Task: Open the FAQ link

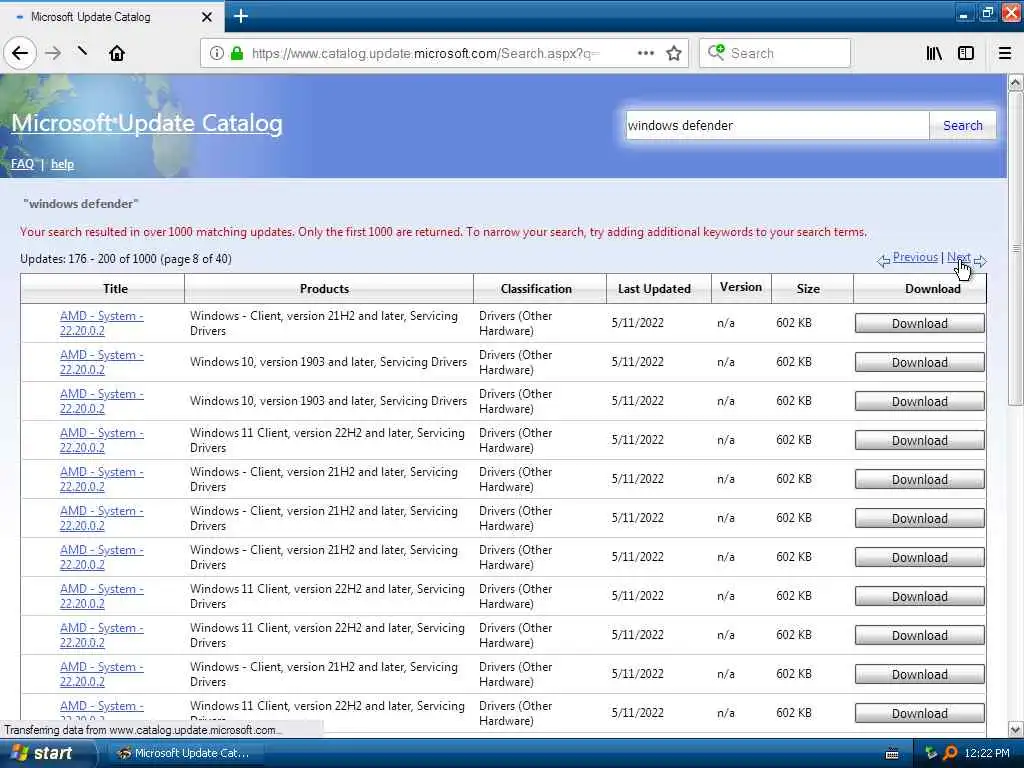Action: pos(22,164)
